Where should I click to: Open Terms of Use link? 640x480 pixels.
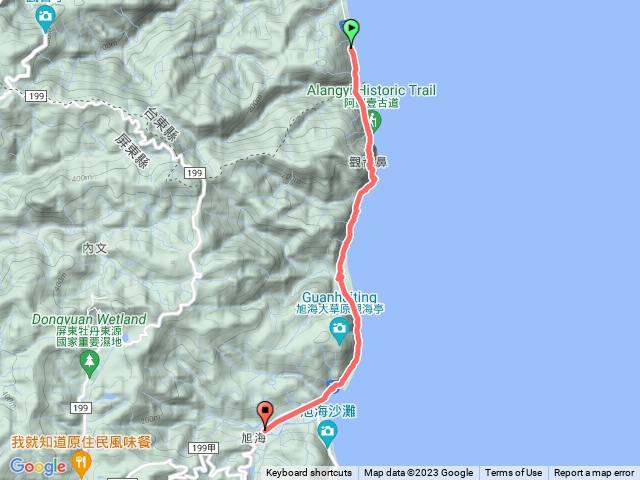pyautogui.click(x=513, y=473)
